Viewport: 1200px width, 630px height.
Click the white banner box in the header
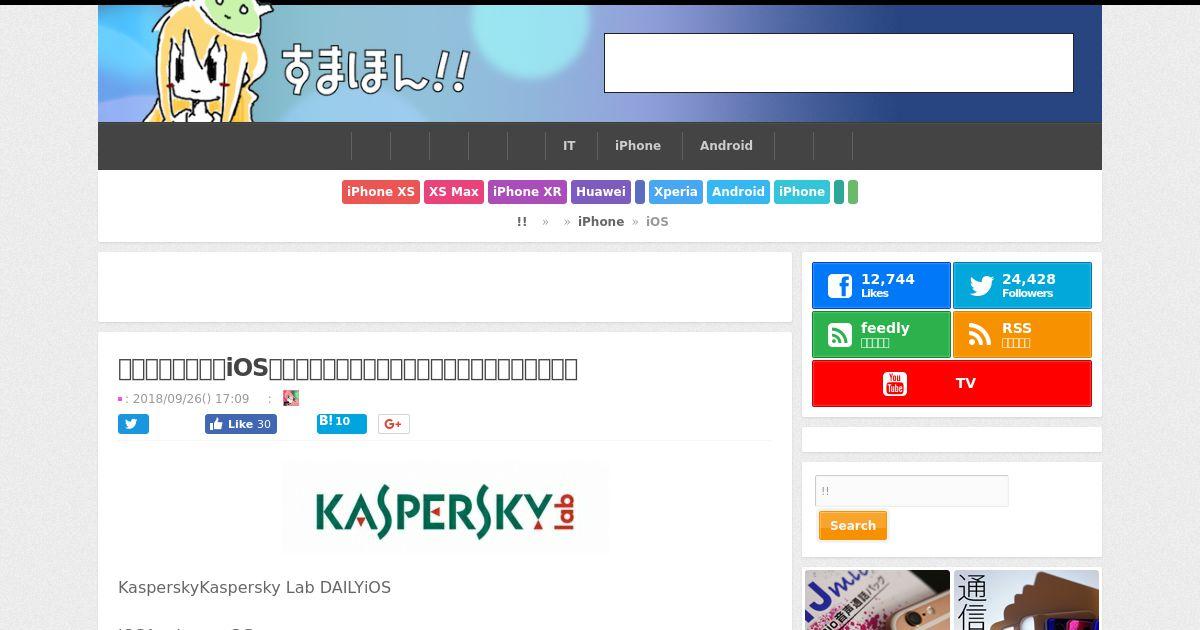[x=839, y=63]
